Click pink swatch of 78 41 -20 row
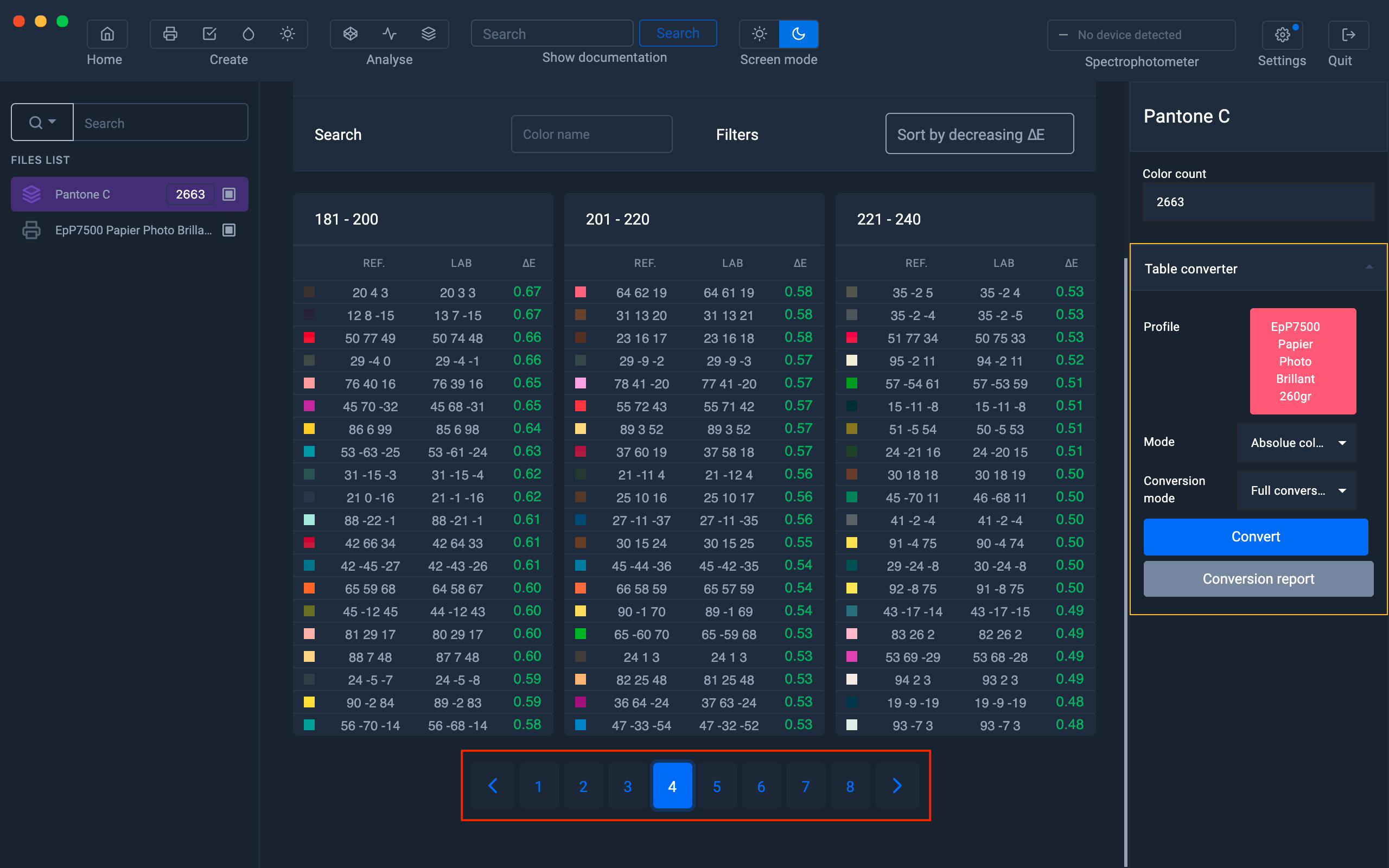This screenshot has width=1389, height=868. click(x=581, y=383)
